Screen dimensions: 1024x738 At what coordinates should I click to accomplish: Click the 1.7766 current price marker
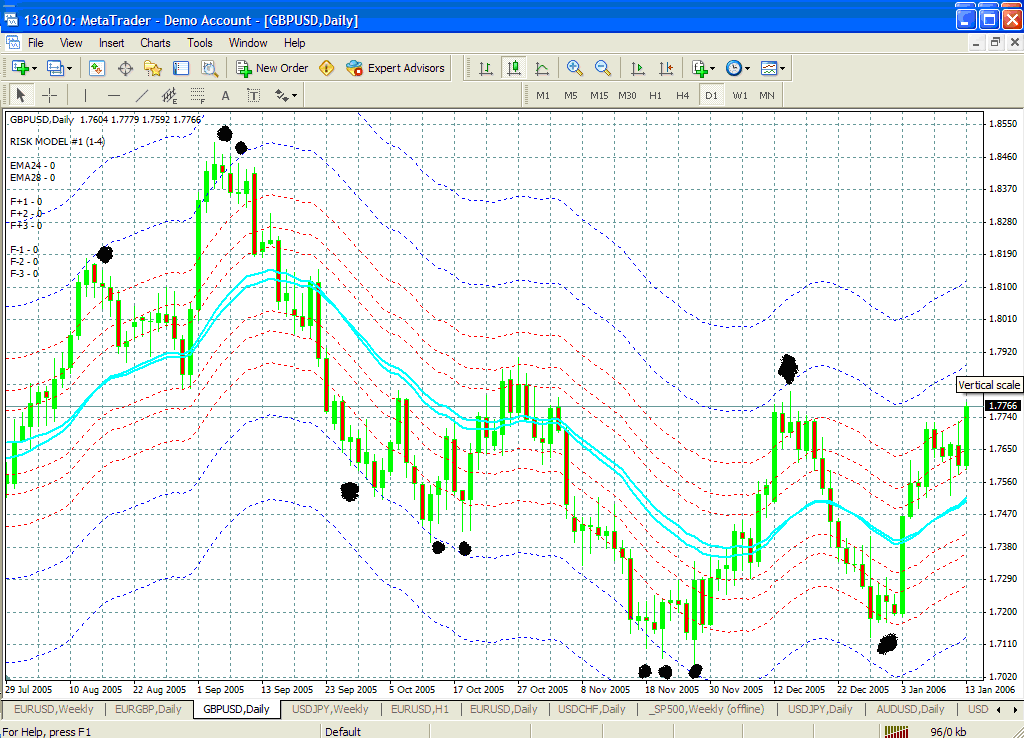click(1002, 406)
